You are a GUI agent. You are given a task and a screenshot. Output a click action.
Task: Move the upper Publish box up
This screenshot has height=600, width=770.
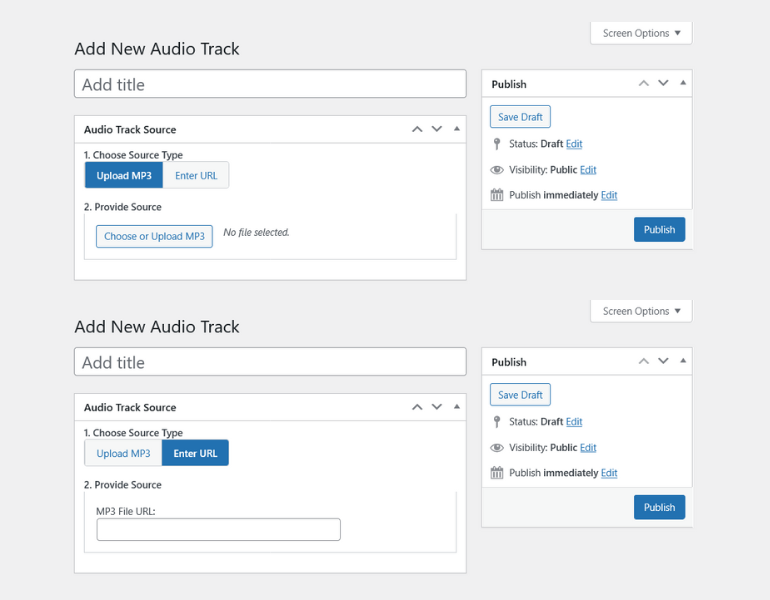point(644,84)
